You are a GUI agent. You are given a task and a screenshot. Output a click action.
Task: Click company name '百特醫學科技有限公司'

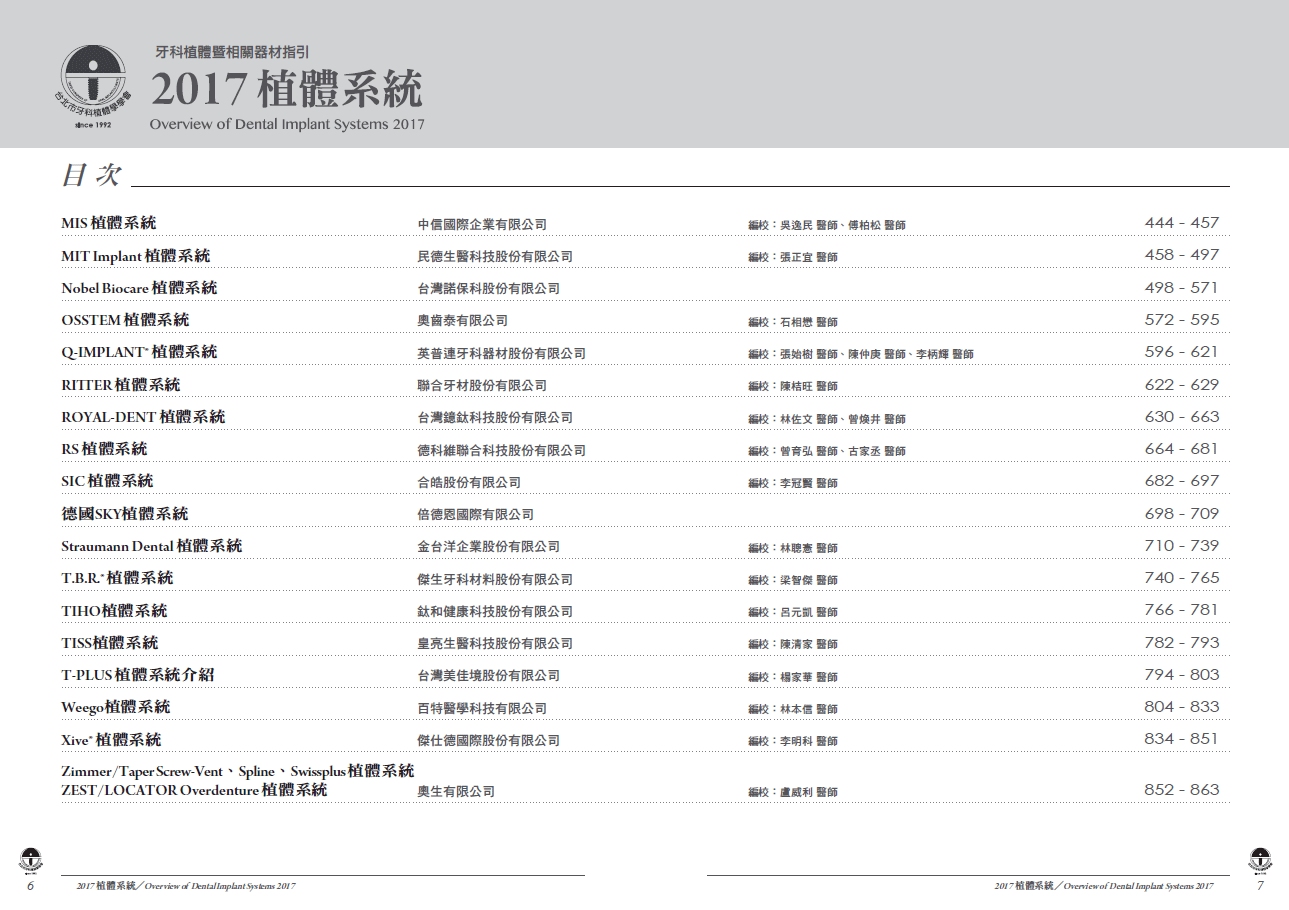tap(482, 709)
